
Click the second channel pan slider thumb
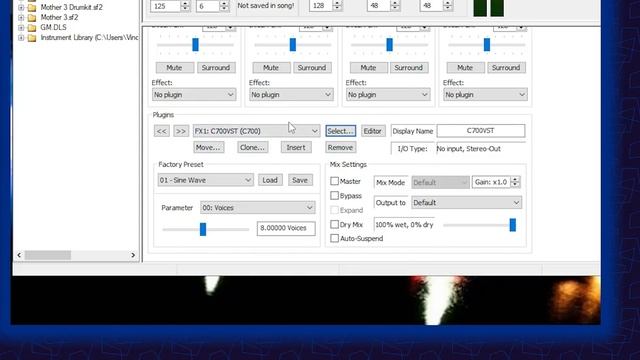tap(293, 44)
